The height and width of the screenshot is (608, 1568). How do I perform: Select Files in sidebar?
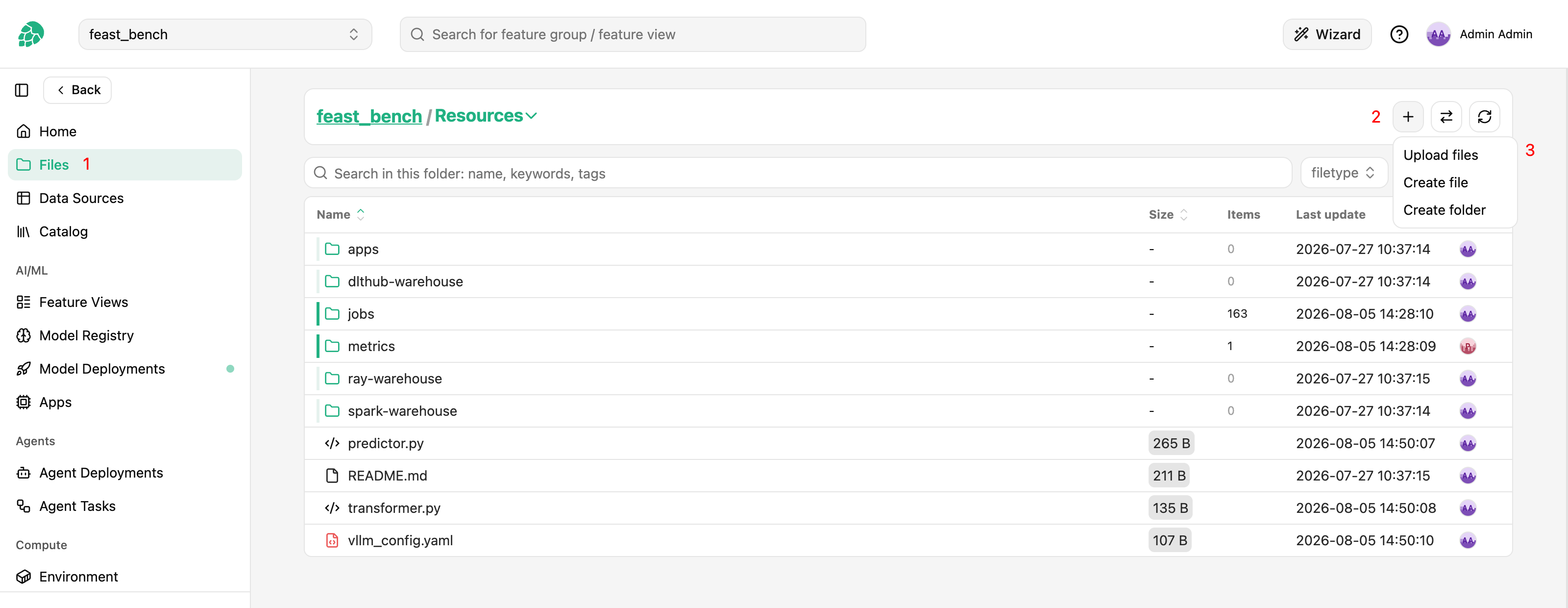point(125,164)
